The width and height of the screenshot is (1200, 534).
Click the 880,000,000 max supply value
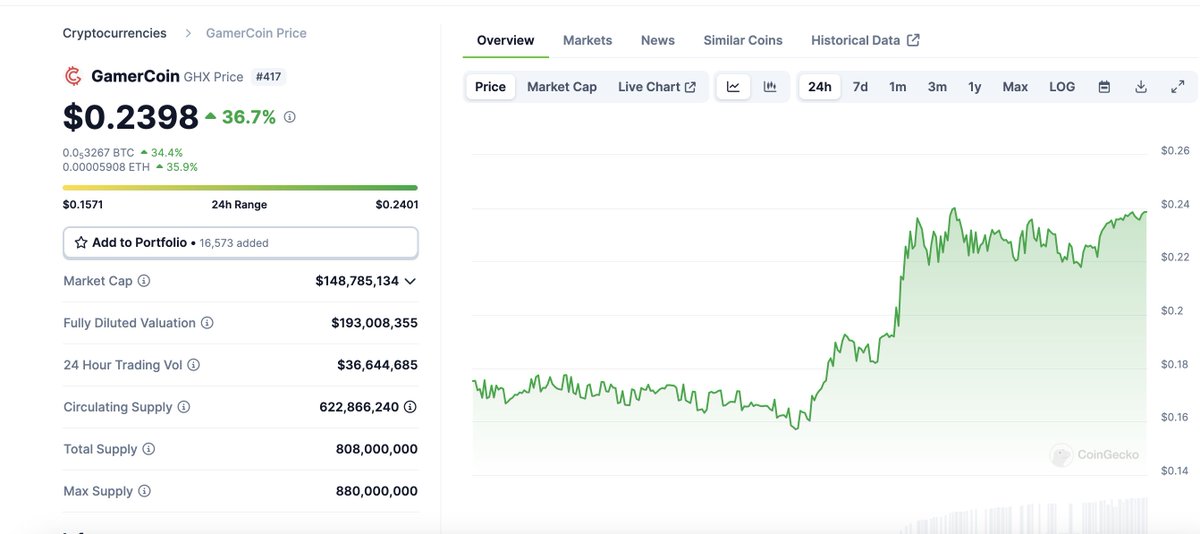(x=377, y=491)
